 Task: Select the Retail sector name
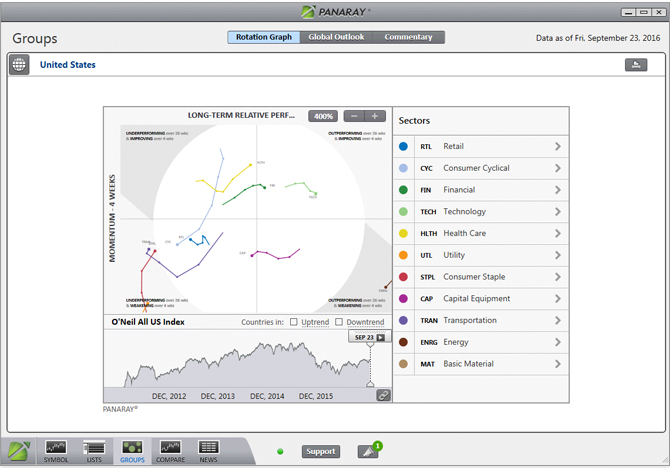(453, 147)
